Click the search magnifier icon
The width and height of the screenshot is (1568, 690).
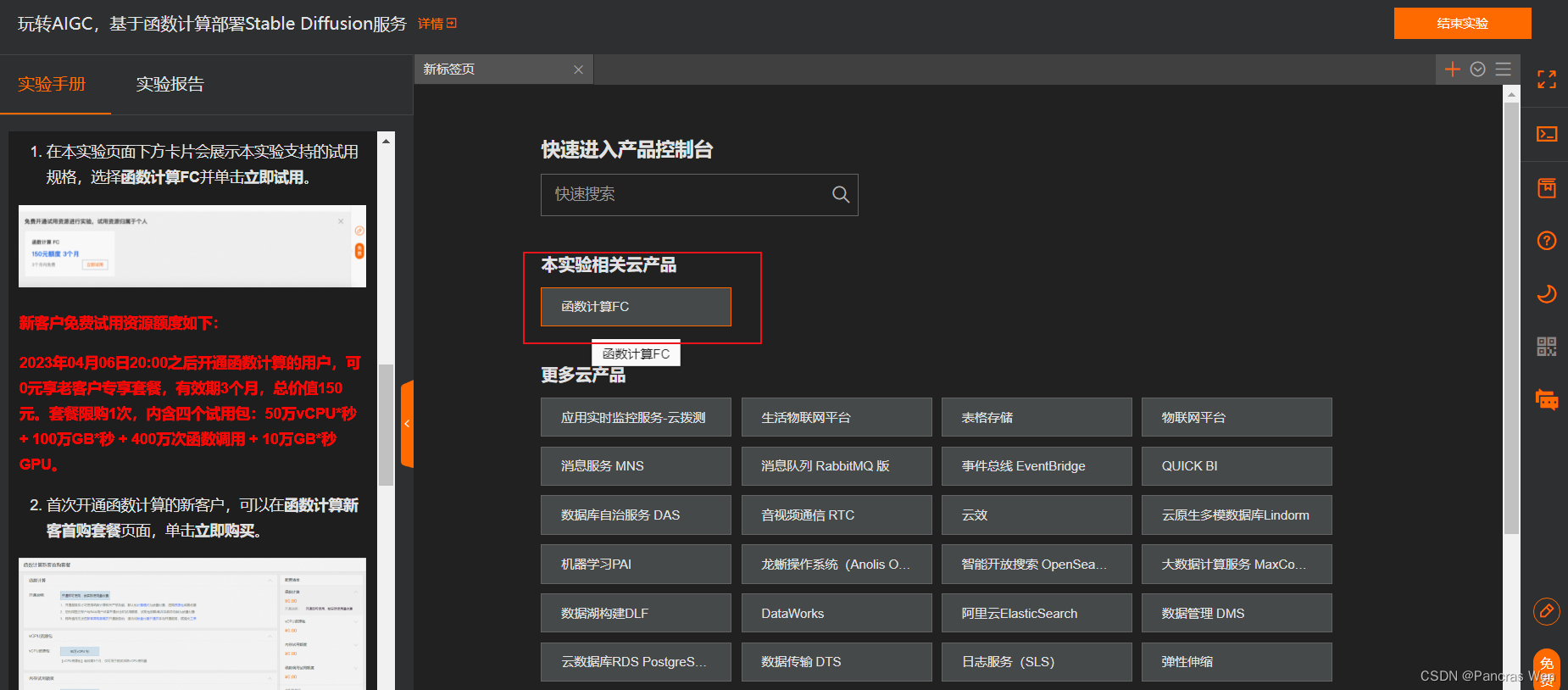tap(841, 194)
